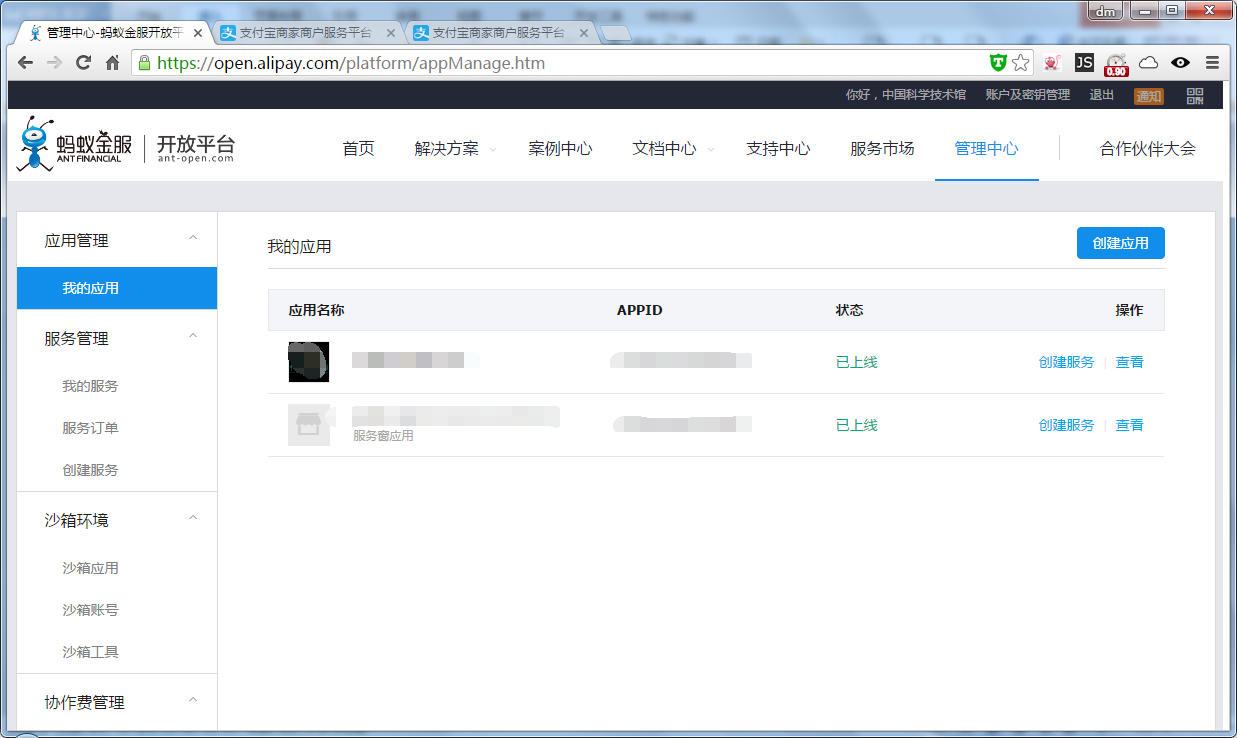
Task: Open 沙箱应用 in the sidebar
Action: click(x=90, y=568)
